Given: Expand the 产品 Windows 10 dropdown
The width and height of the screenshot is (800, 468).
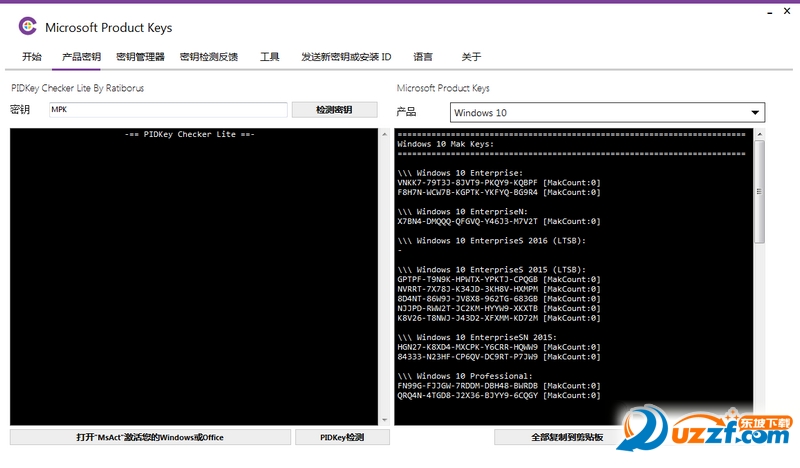Looking at the screenshot, I should tap(607, 113).
